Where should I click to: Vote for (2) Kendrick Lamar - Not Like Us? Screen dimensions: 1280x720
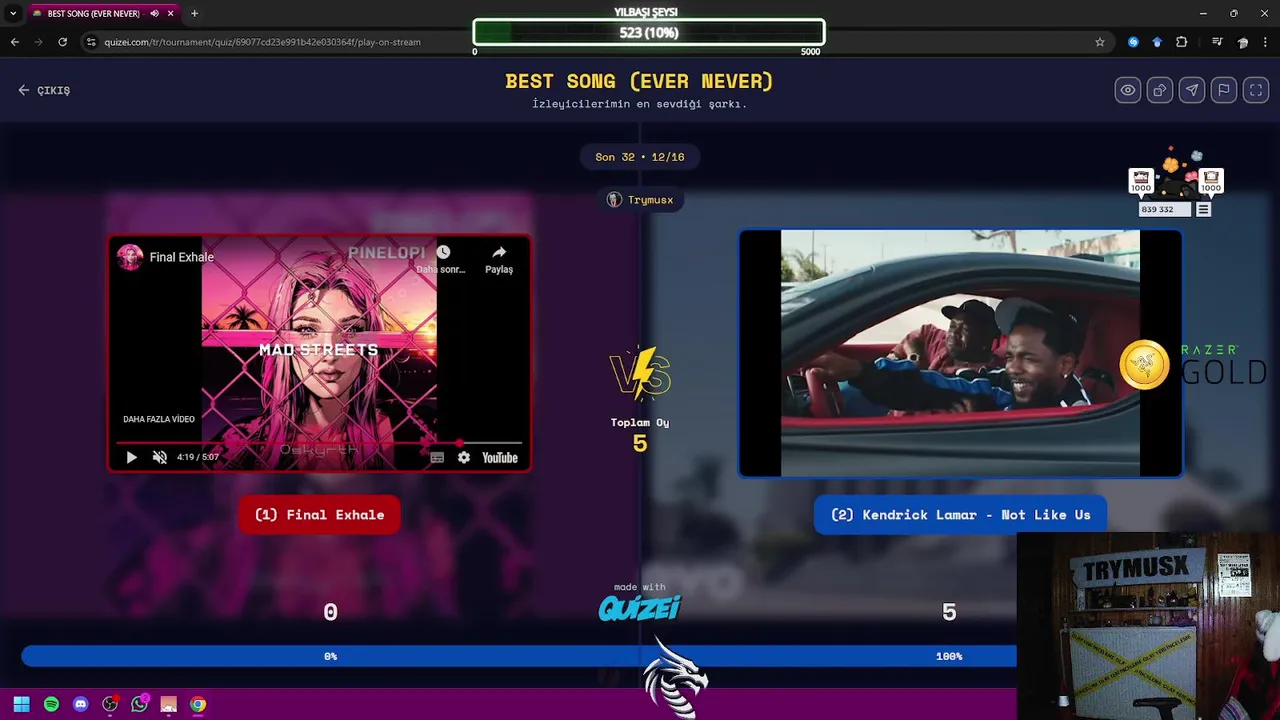960,515
